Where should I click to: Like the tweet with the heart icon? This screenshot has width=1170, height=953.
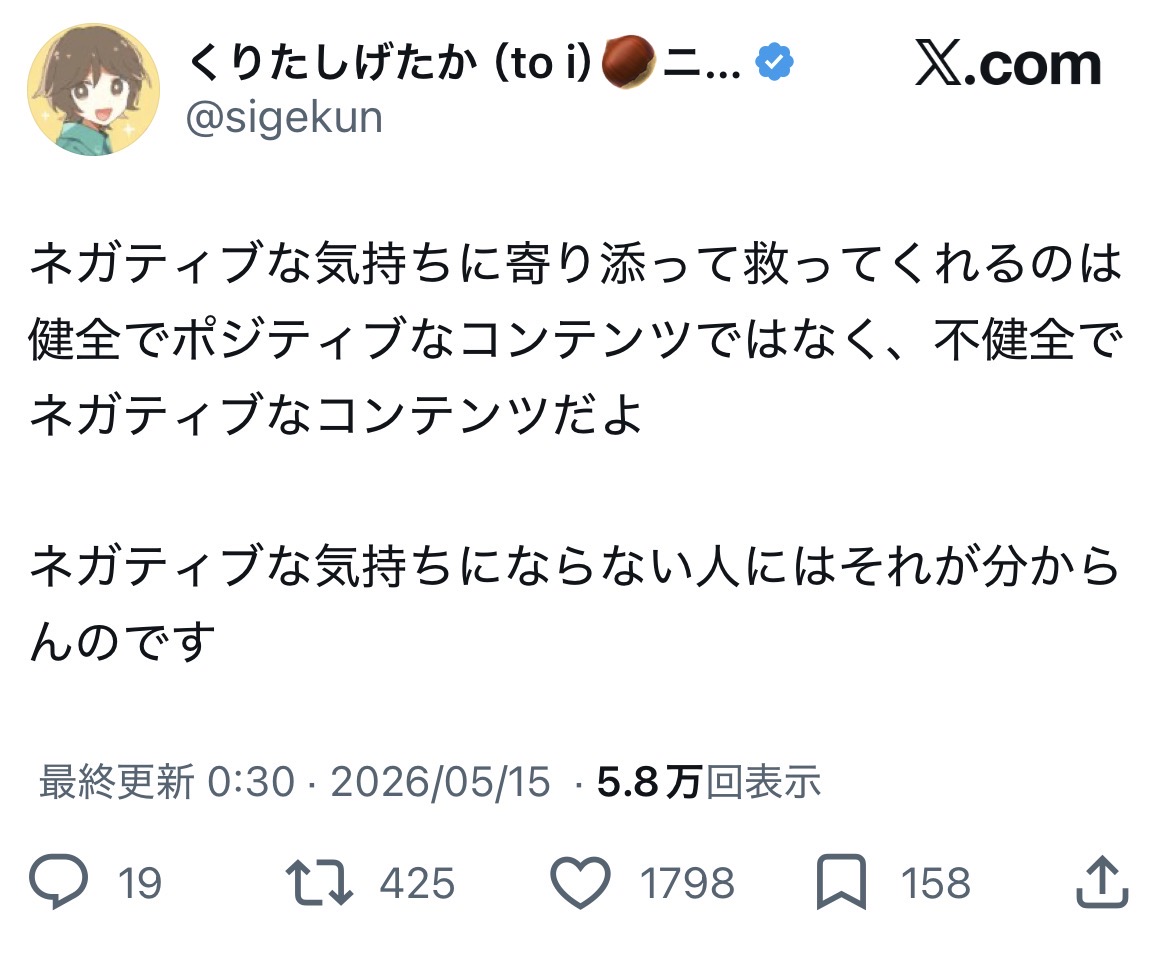pyautogui.click(x=581, y=883)
